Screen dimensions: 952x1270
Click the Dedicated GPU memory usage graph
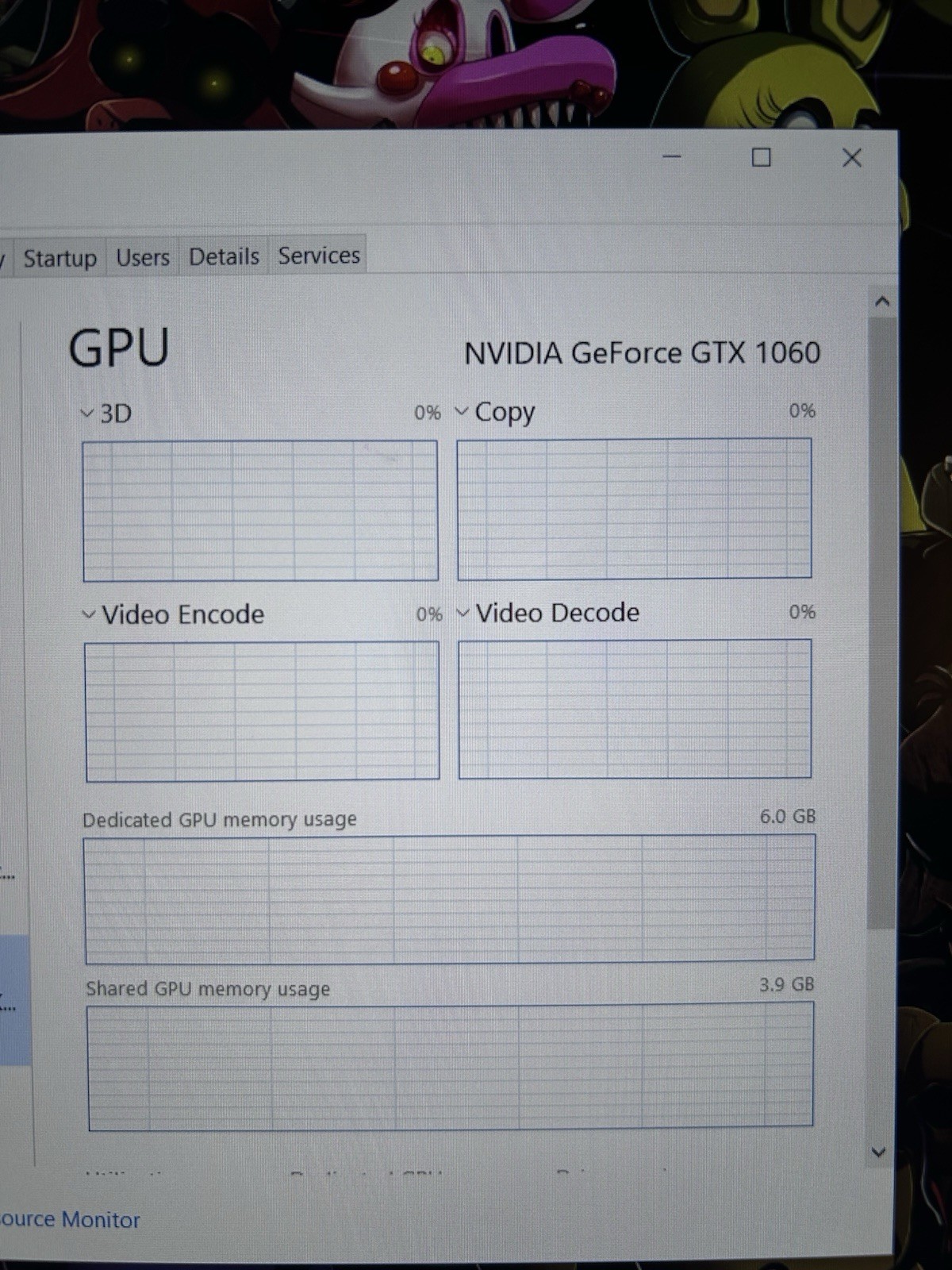450,899
